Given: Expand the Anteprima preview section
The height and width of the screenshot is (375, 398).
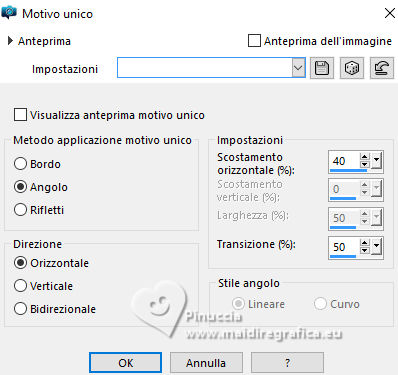Looking at the screenshot, I should point(10,41).
